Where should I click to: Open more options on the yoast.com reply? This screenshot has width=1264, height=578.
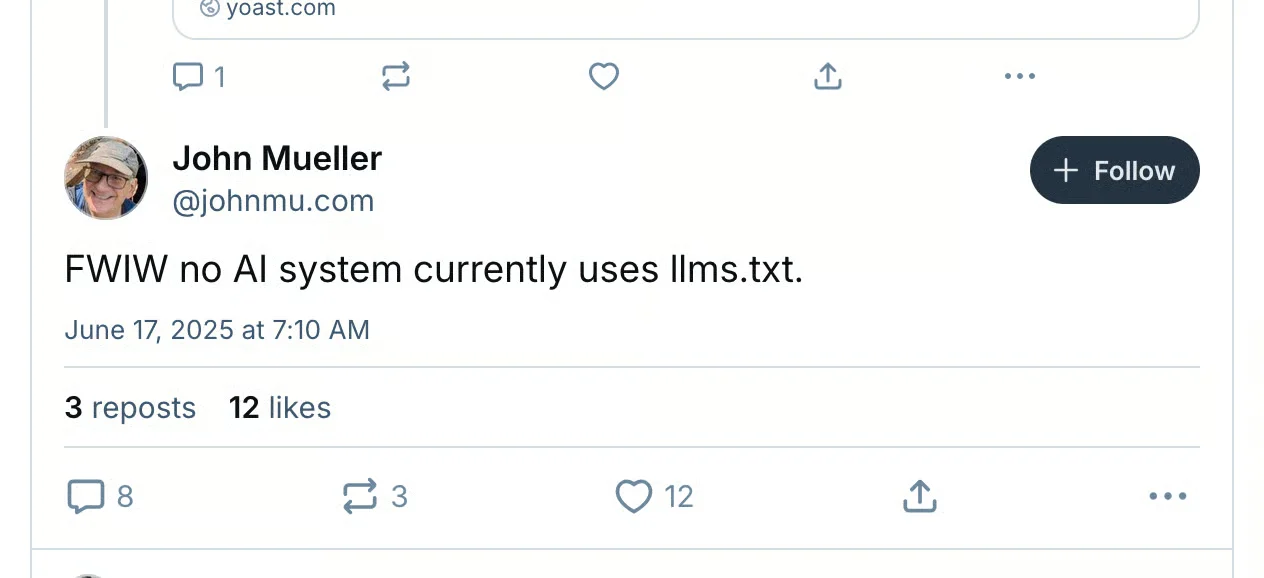click(1019, 76)
